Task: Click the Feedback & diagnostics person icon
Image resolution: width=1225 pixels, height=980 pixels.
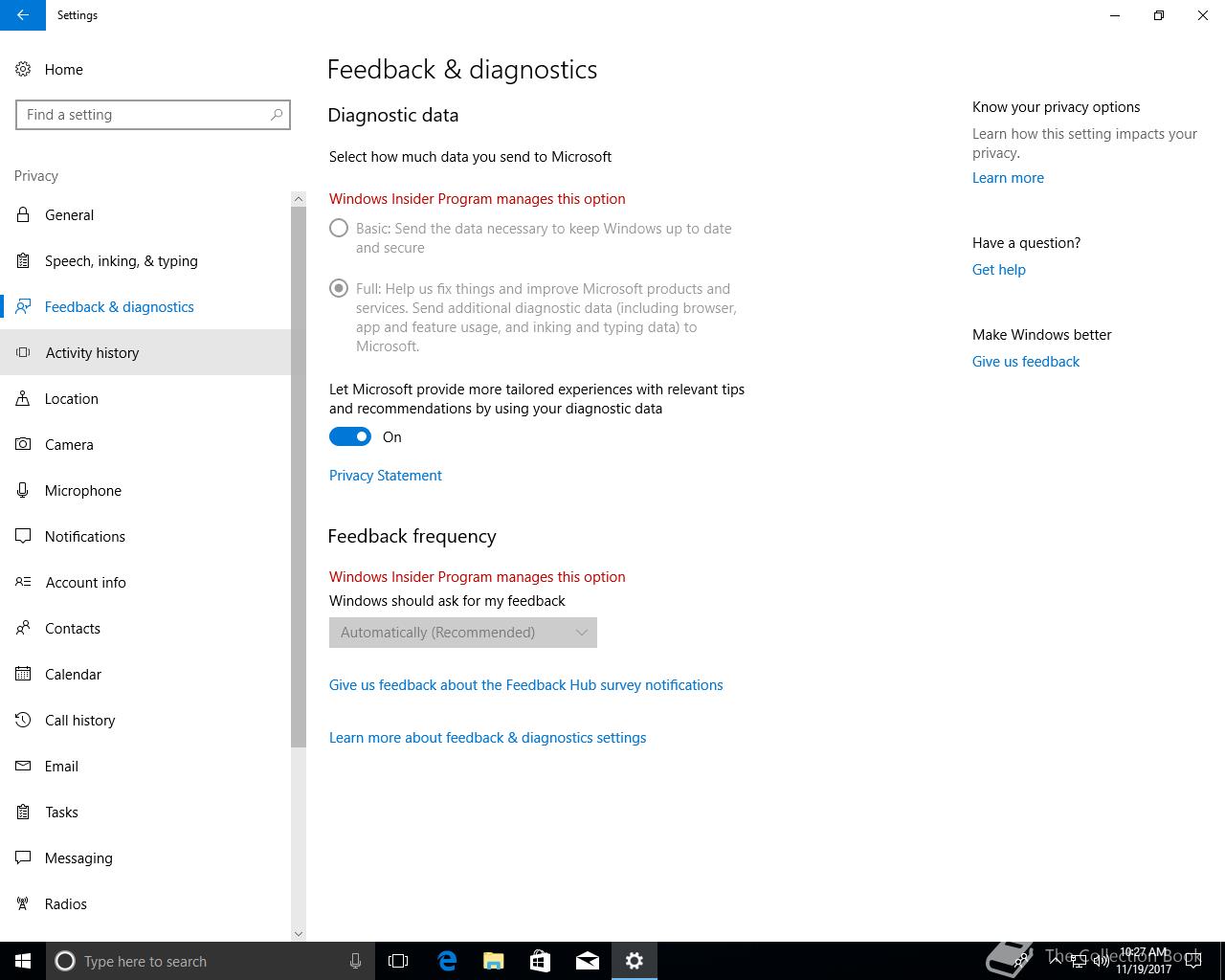Action: click(x=23, y=306)
